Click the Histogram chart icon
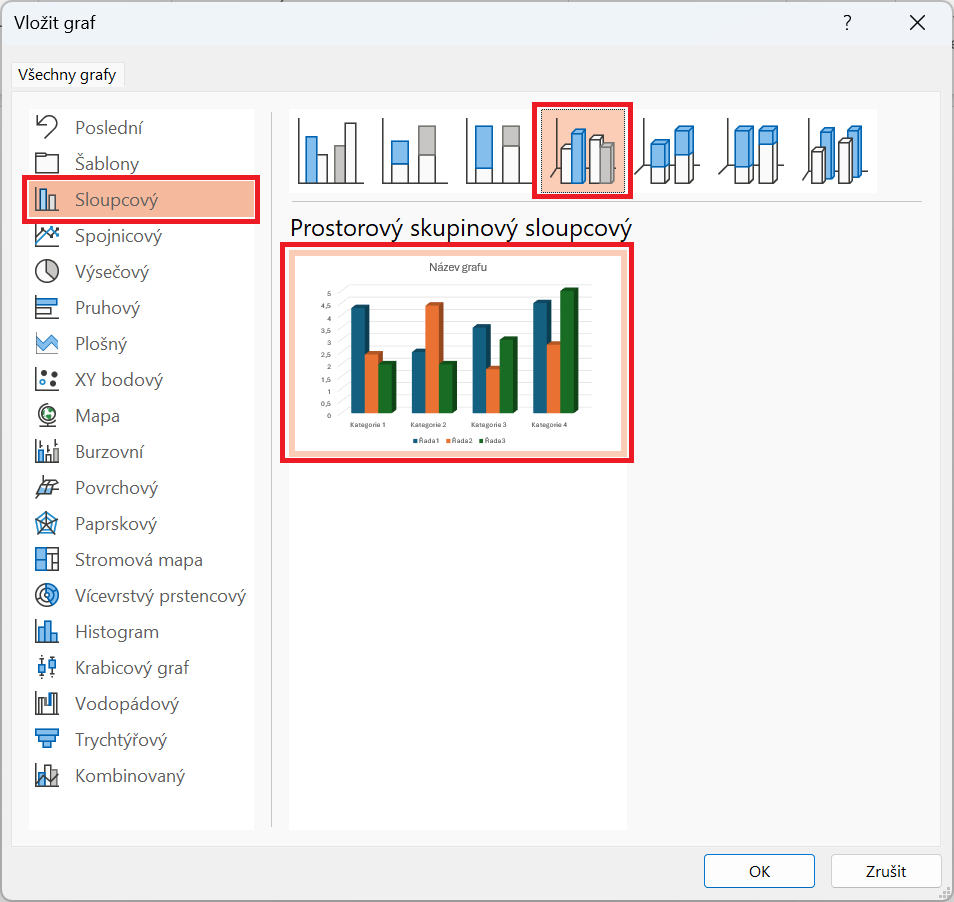954x902 pixels. coord(47,631)
